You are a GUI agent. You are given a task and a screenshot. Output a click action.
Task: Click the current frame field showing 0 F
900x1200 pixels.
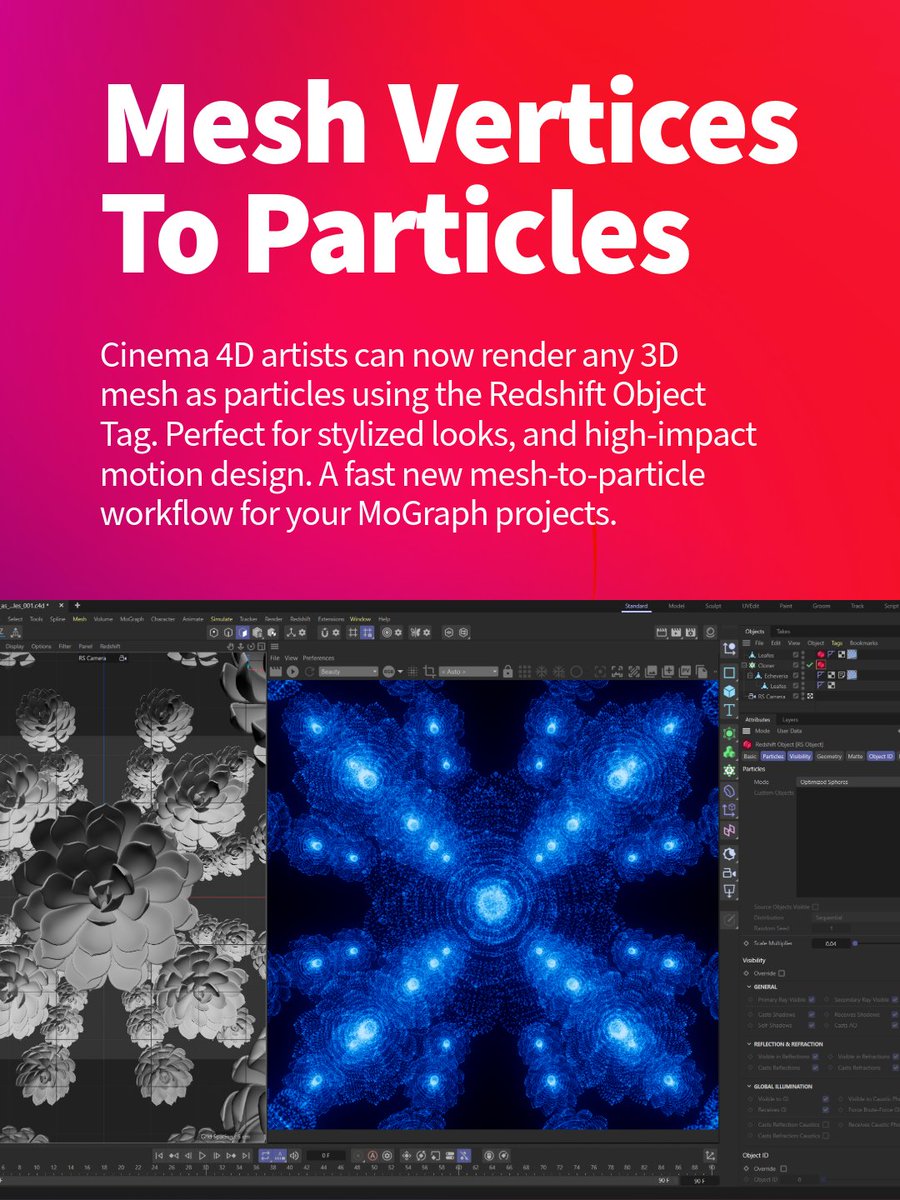(326, 1155)
